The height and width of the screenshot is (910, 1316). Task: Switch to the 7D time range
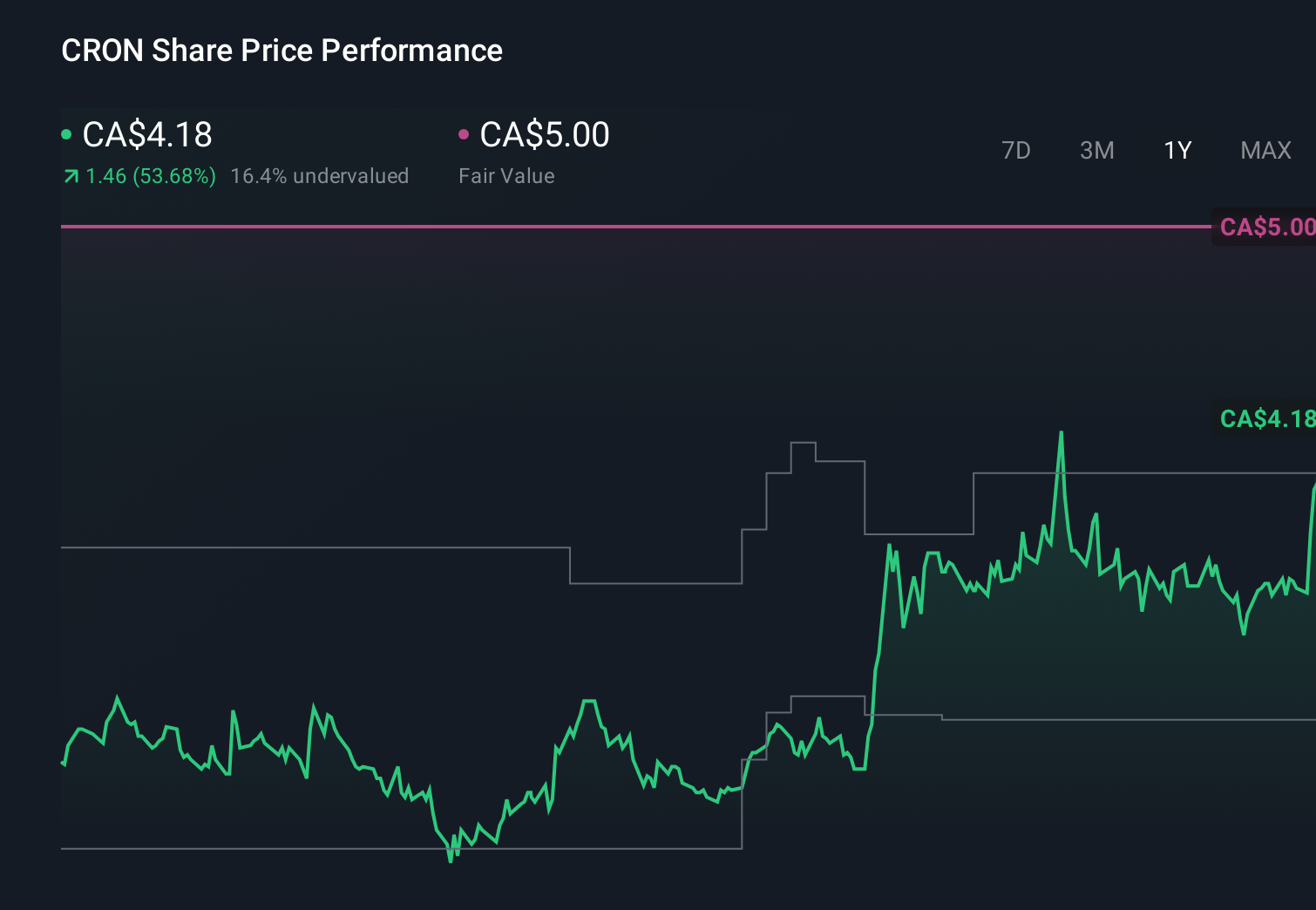point(1016,150)
